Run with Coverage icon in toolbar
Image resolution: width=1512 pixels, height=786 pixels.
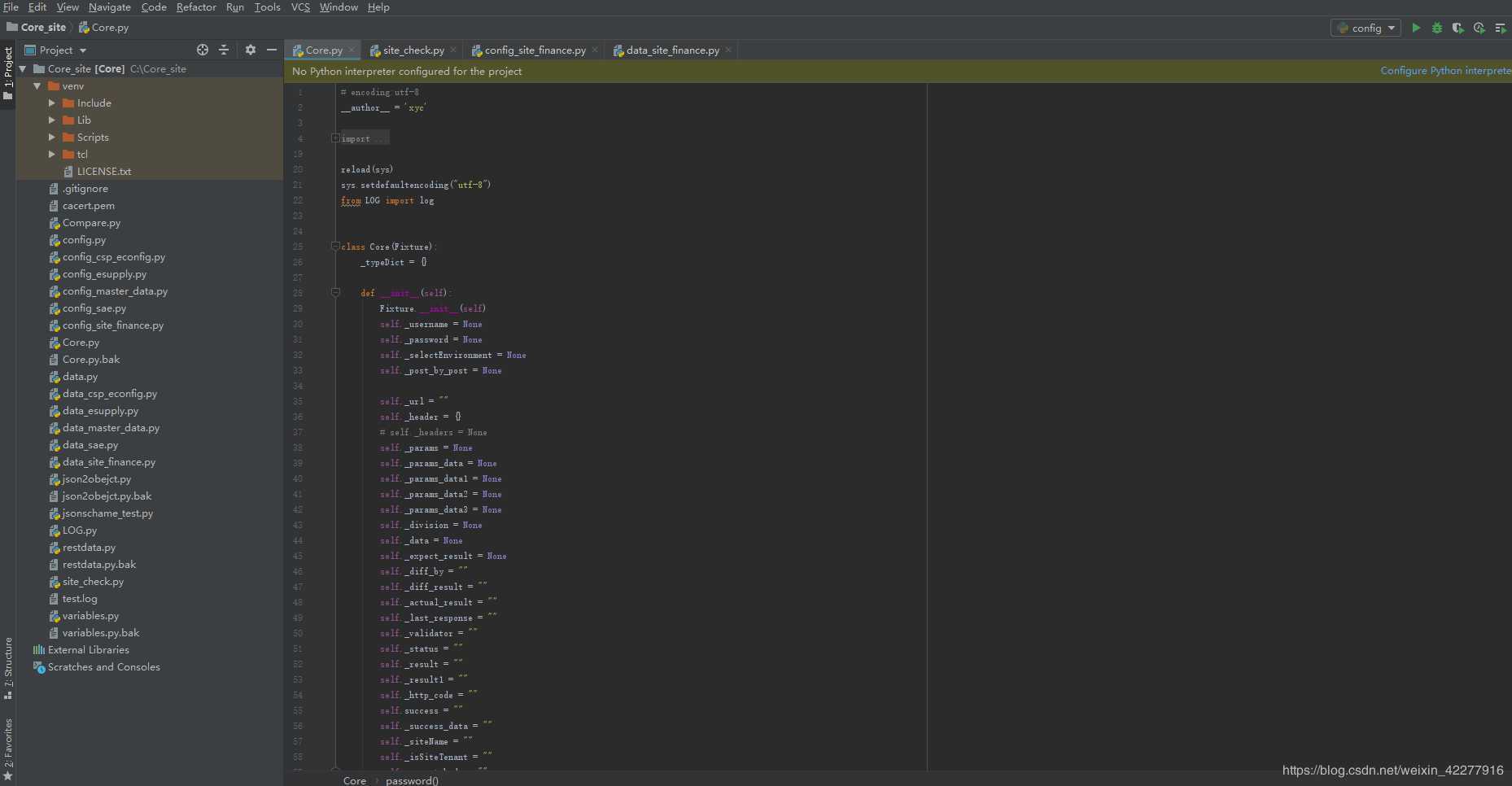[1458, 28]
